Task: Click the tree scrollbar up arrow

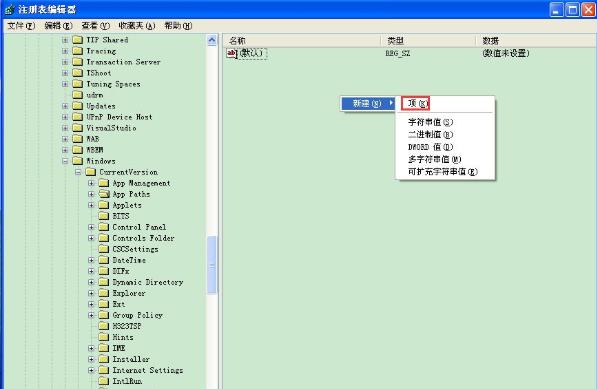Action: (x=212, y=40)
